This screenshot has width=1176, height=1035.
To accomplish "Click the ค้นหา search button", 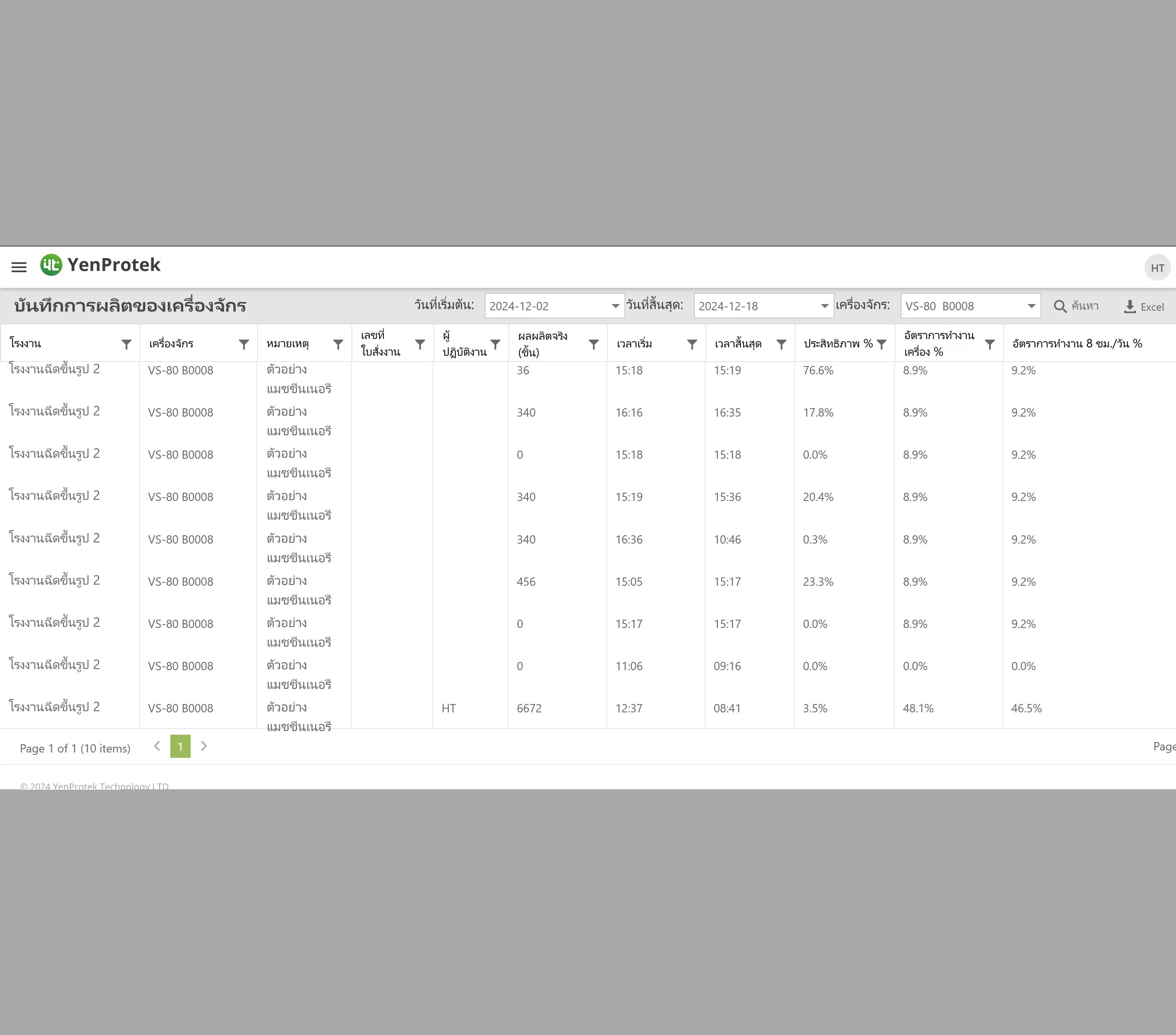I will [x=1076, y=306].
